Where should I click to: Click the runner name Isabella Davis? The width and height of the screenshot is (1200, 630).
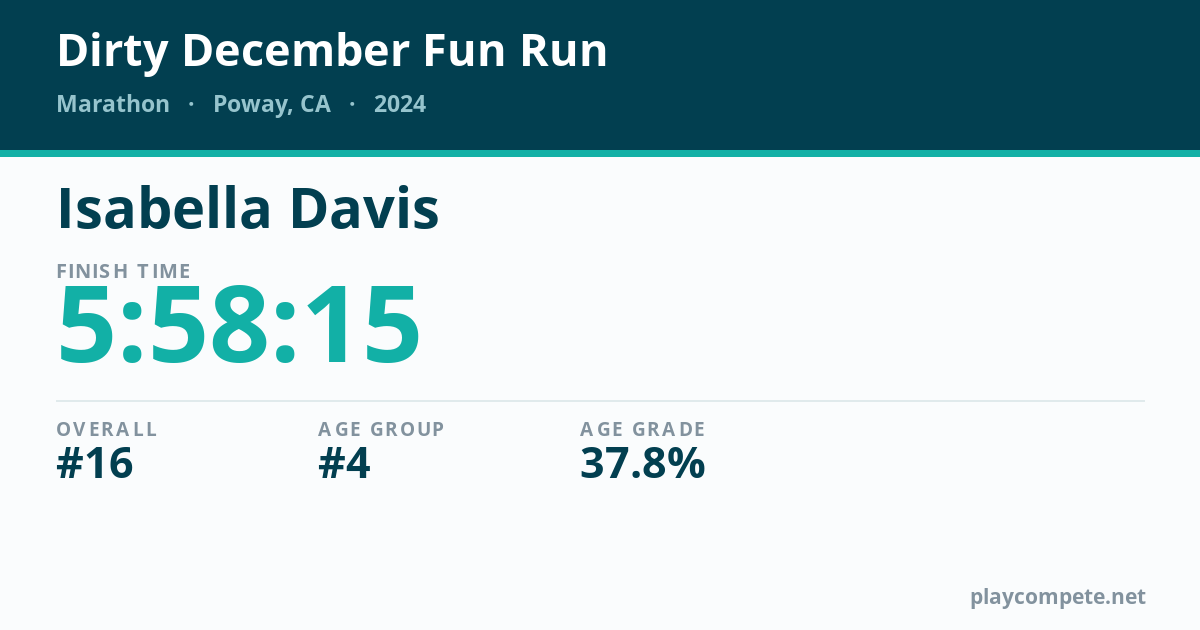point(248,208)
